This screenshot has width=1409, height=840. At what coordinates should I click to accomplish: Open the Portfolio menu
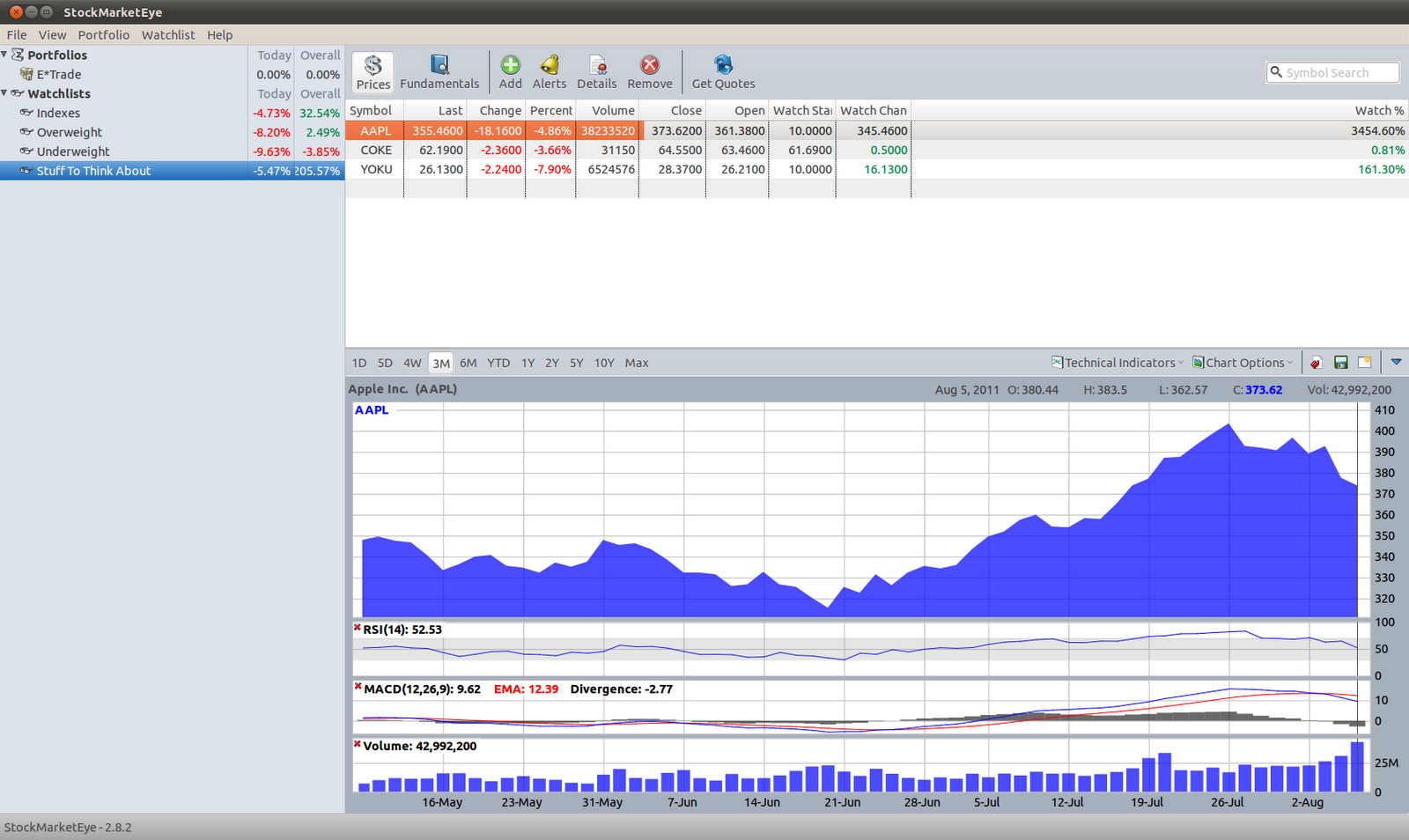104,35
